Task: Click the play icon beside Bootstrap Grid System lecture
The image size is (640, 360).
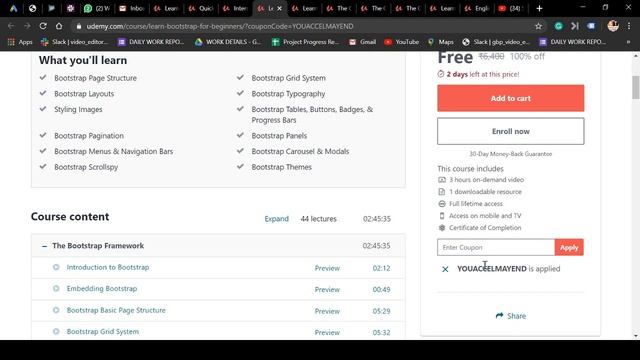Action: click(56, 331)
